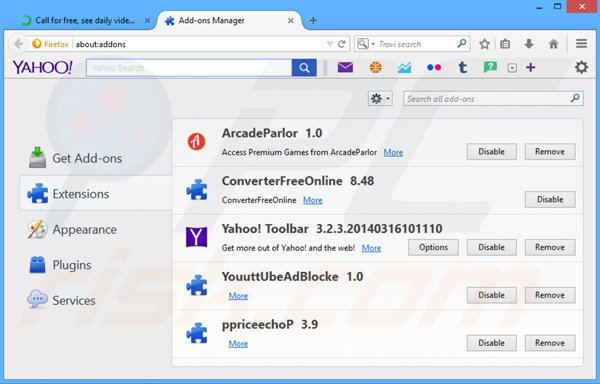Open Yahoo! Toolbar Options
Viewport: 600px width, 384px height.
click(433, 247)
